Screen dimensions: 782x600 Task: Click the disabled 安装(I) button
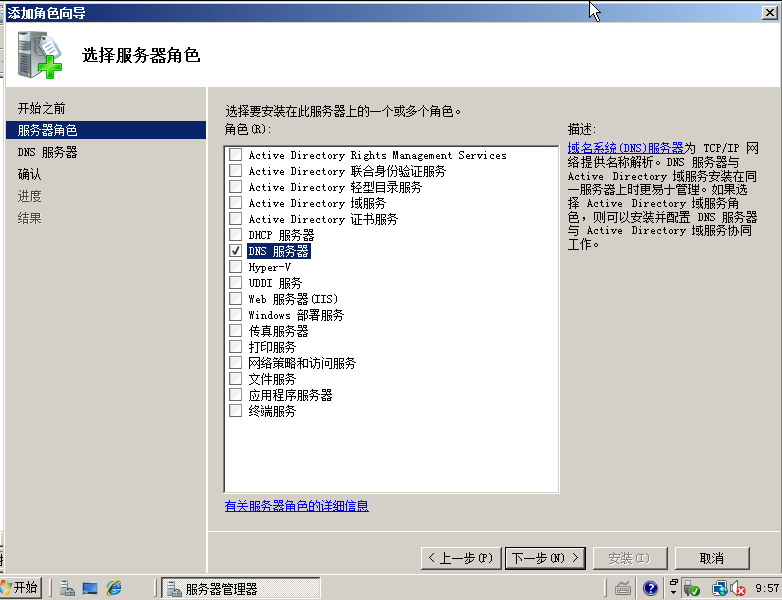pos(629,558)
